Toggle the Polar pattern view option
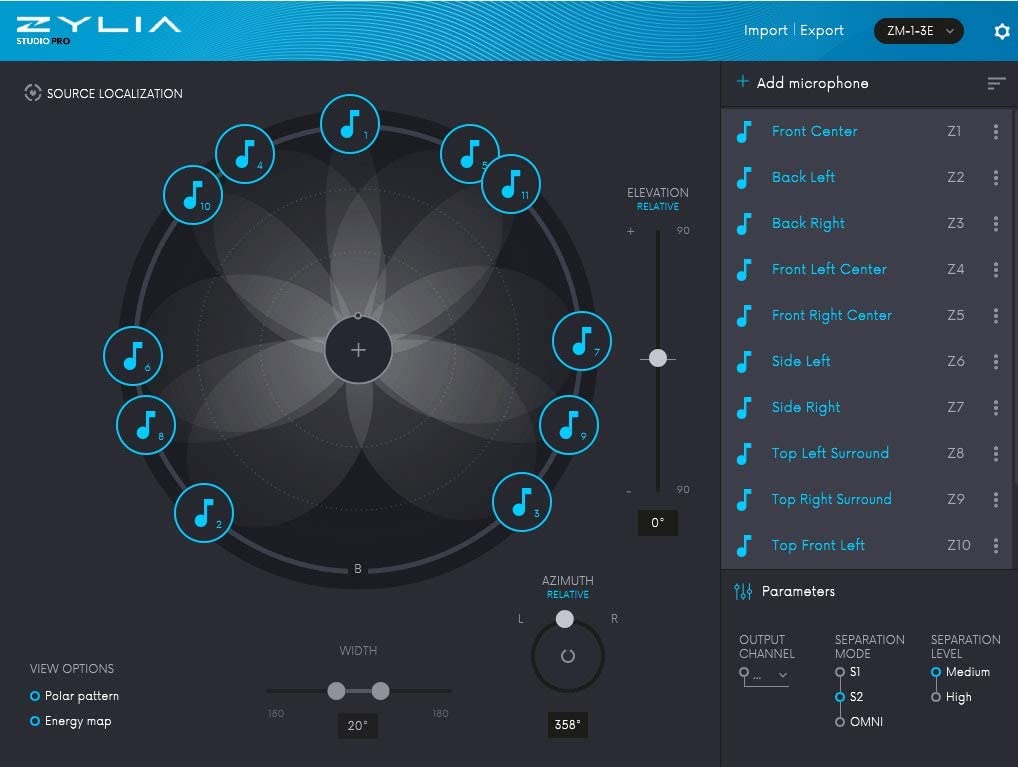This screenshot has width=1018, height=767. tap(75, 696)
